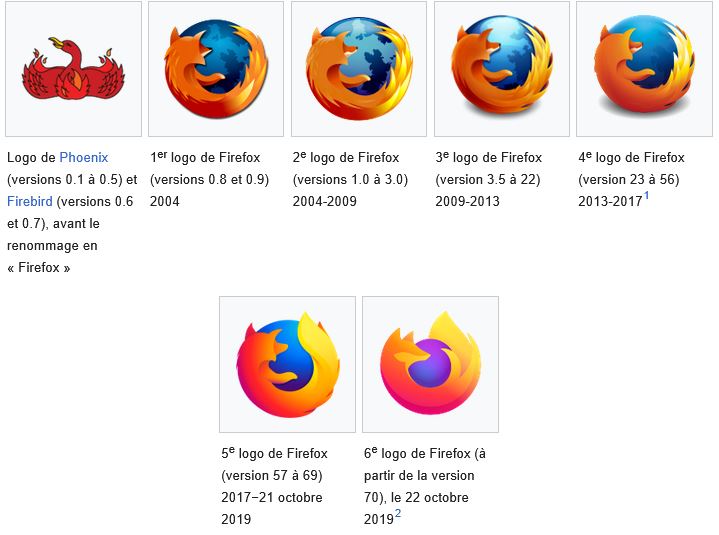Open footnote 1 after 2013-2017

coord(647,196)
